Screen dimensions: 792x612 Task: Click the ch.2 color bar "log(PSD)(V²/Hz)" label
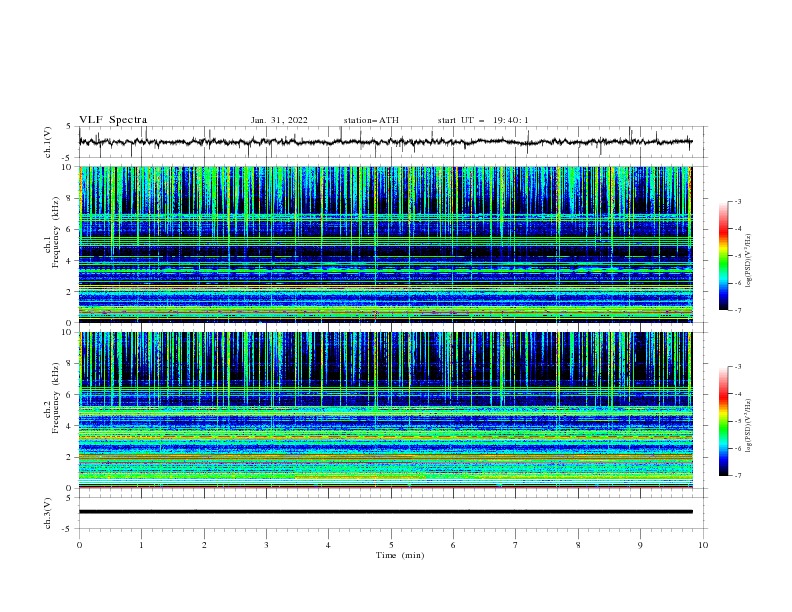coord(749,425)
